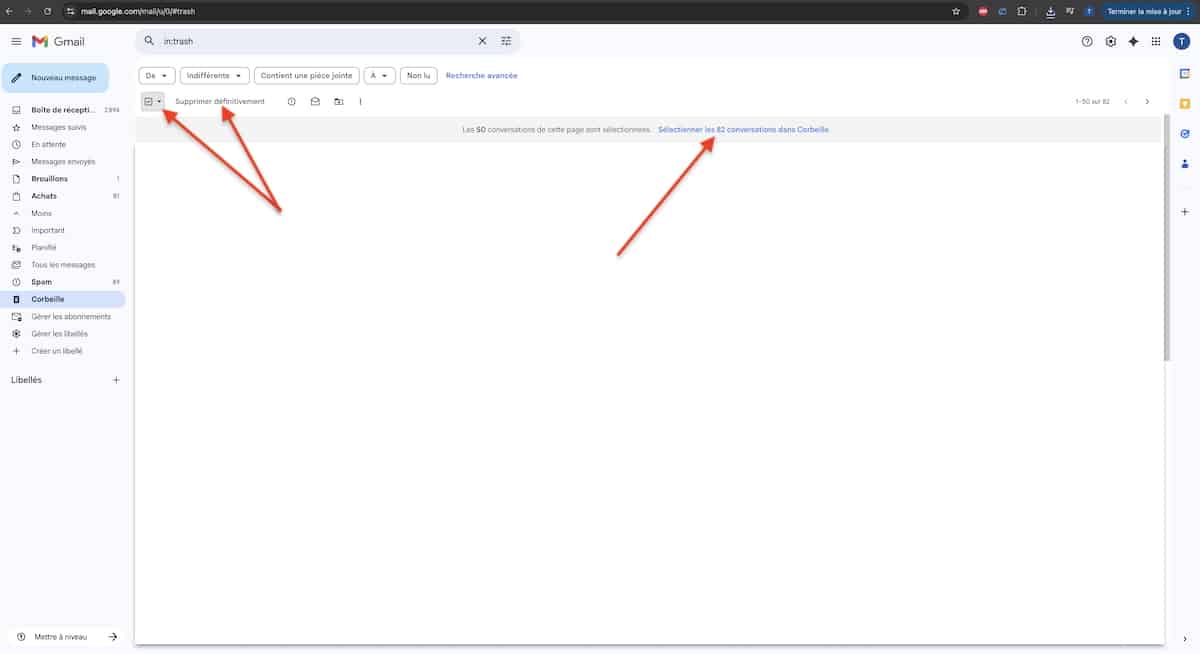
Task: Open the Help question mark icon
Action: click(1087, 41)
